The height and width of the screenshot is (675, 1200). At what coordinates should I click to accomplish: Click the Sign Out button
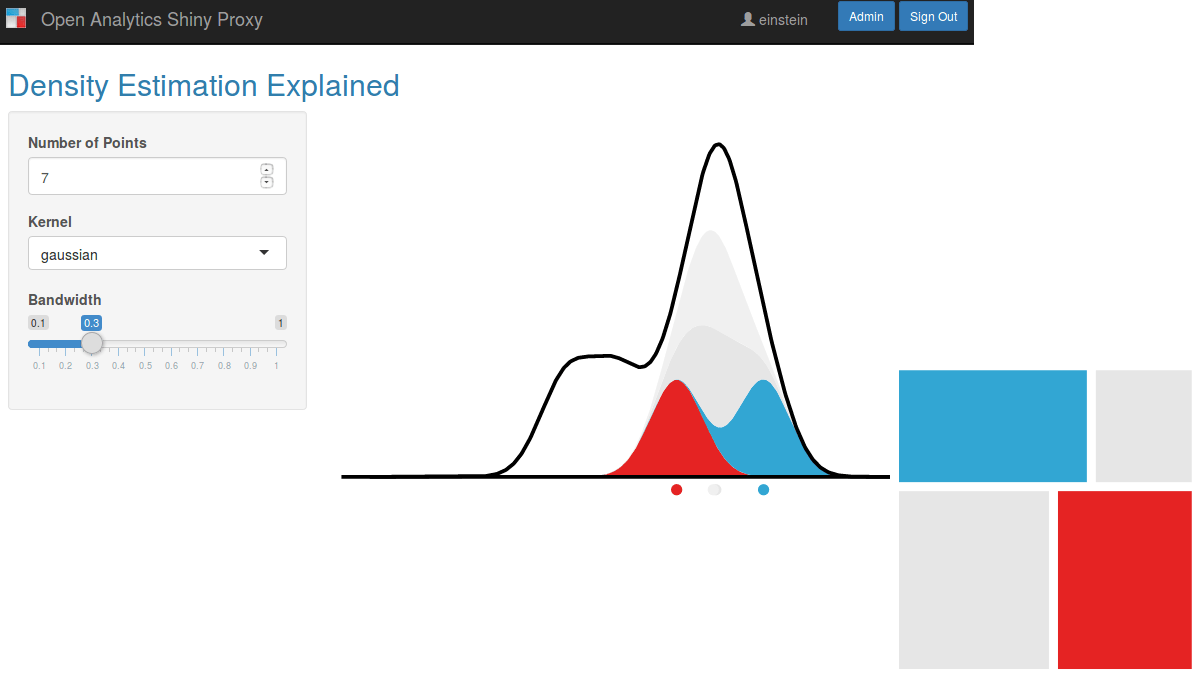(933, 16)
